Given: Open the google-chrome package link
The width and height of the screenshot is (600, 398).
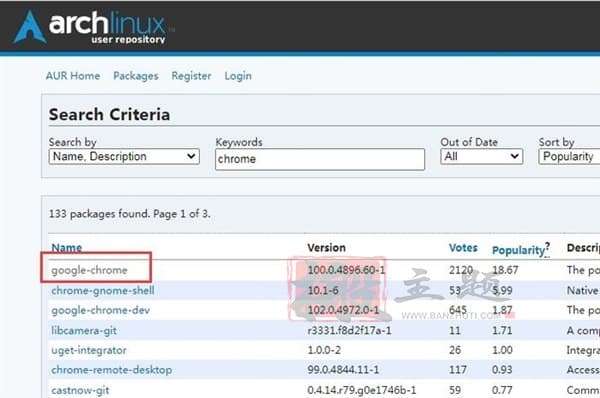Looking at the screenshot, I should 90,270.
